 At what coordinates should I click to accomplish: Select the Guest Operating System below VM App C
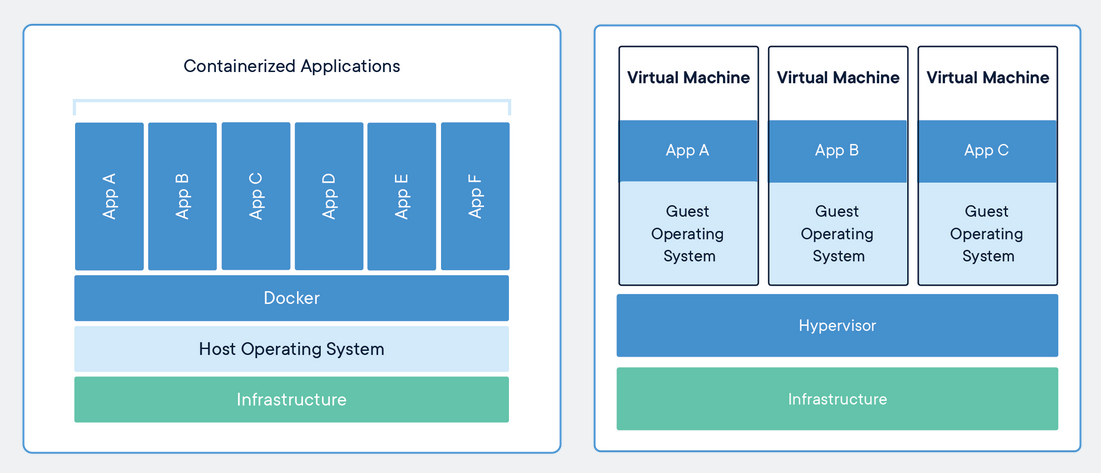point(987,234)
